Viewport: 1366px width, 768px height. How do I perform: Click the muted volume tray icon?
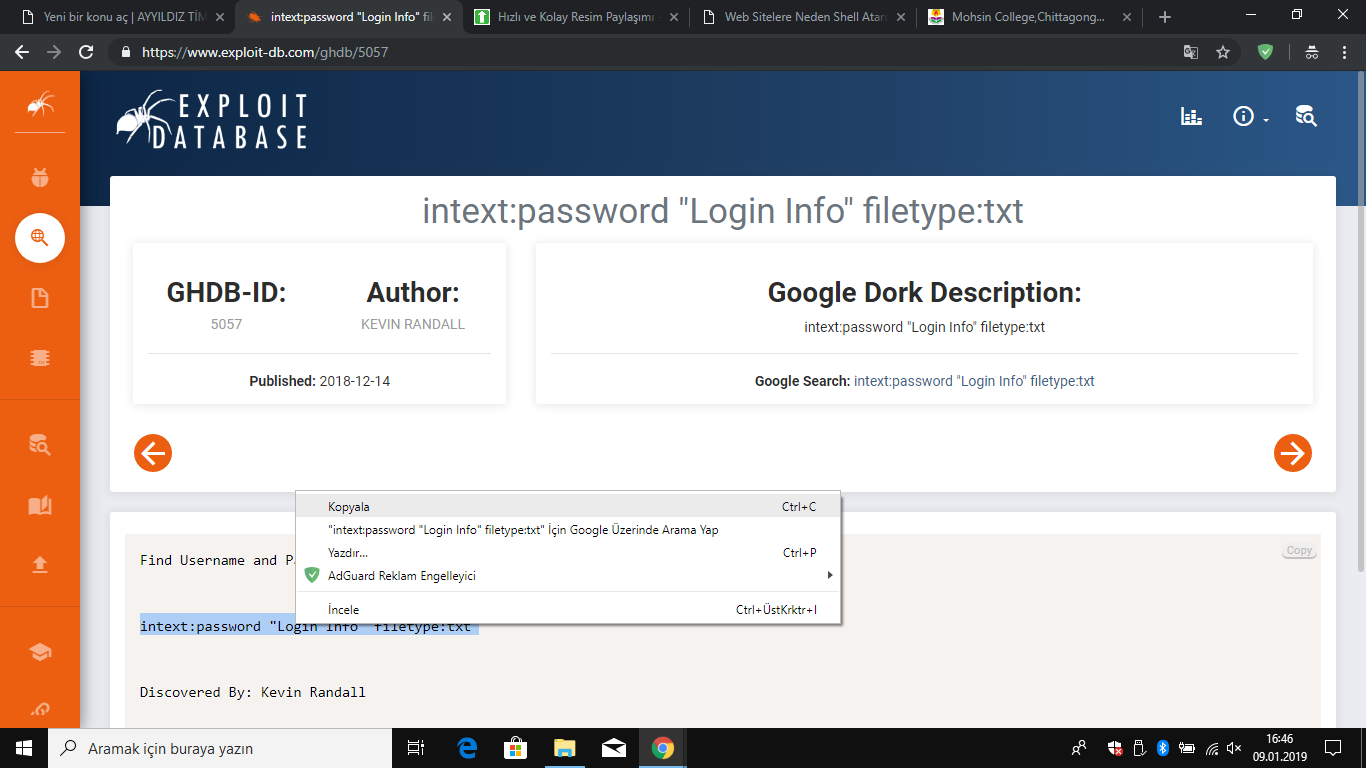click(x=1235, y=748)
